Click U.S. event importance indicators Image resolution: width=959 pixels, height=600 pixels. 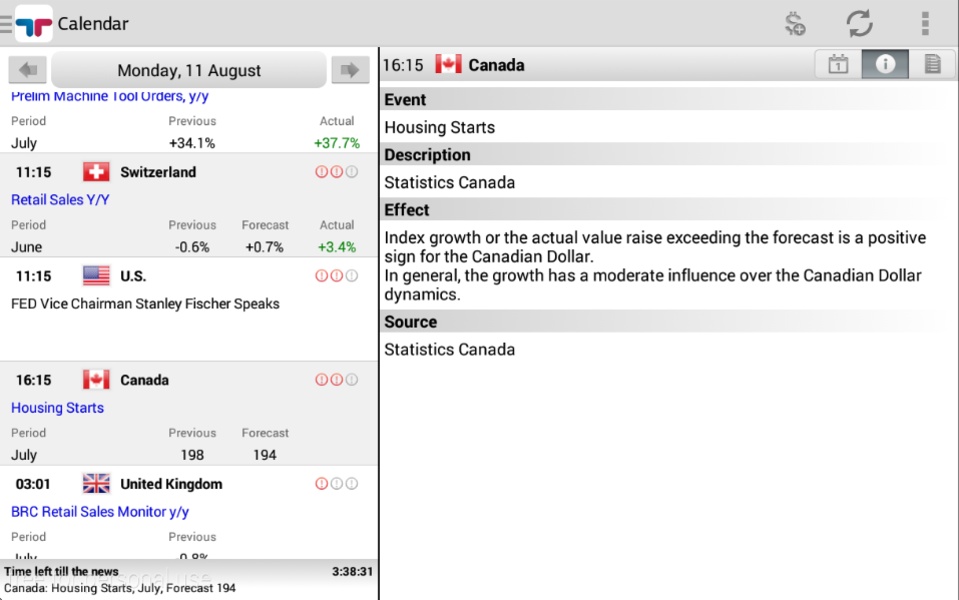pos(336,276)
